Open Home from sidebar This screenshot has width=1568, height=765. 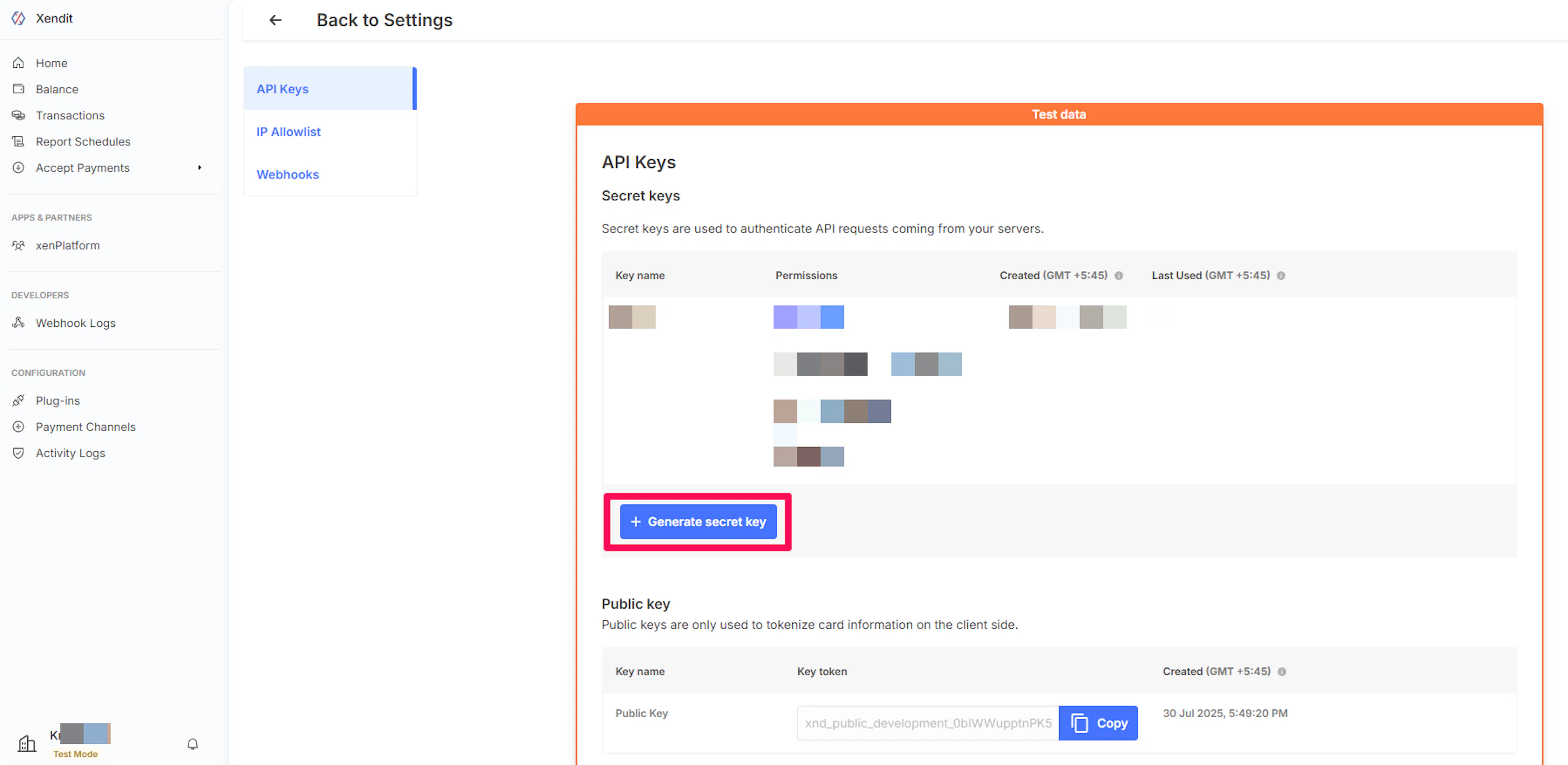pyautogui.click(x=51, y=63)
